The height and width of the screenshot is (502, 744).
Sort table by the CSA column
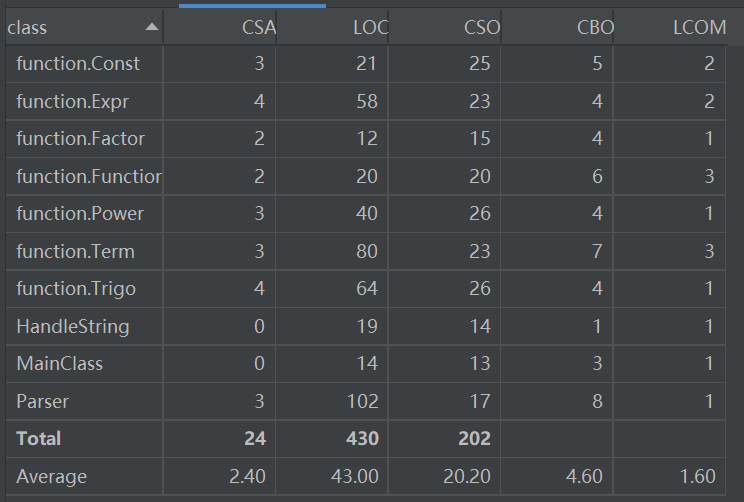tap(220, 28)
